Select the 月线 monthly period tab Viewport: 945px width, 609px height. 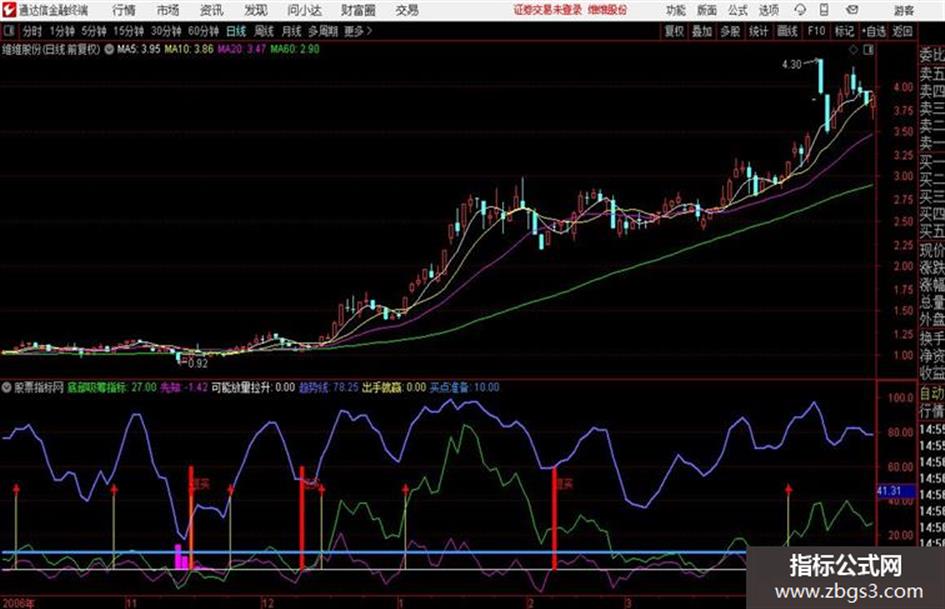(x=292, y=31)
